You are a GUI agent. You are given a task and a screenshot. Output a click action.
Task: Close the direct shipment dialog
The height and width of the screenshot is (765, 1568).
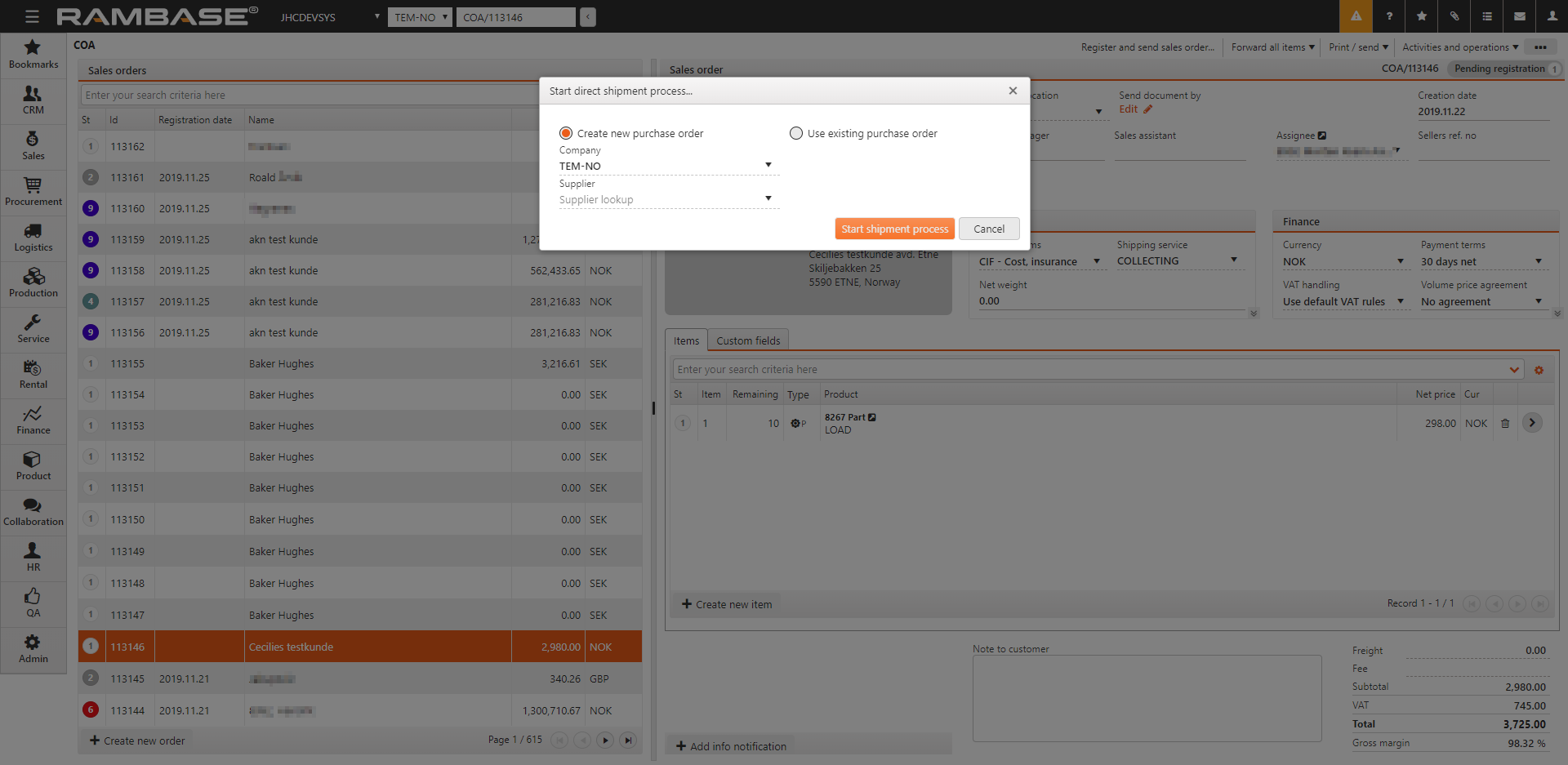[x=1013, y=91]
